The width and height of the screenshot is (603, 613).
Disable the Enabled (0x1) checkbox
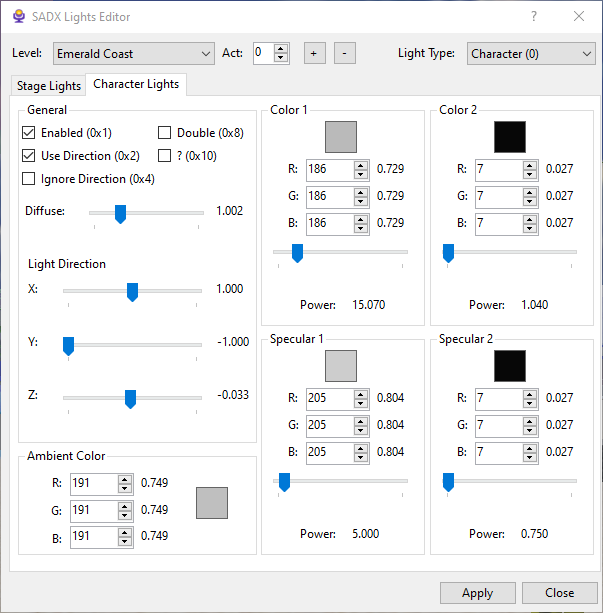29,133
